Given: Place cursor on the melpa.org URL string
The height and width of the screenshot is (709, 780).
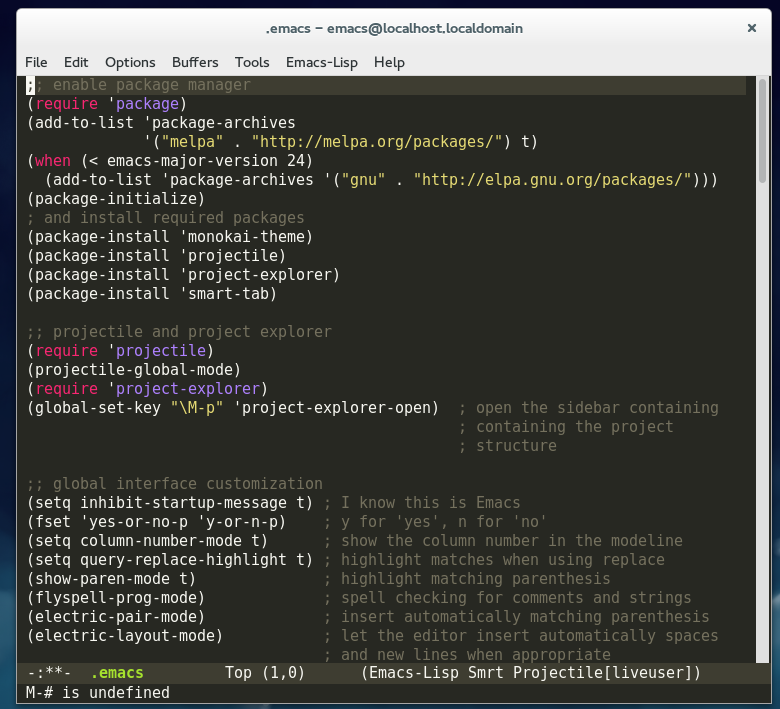Looking at the screenshot, I should pyautogui.click(x=378, y=142).
